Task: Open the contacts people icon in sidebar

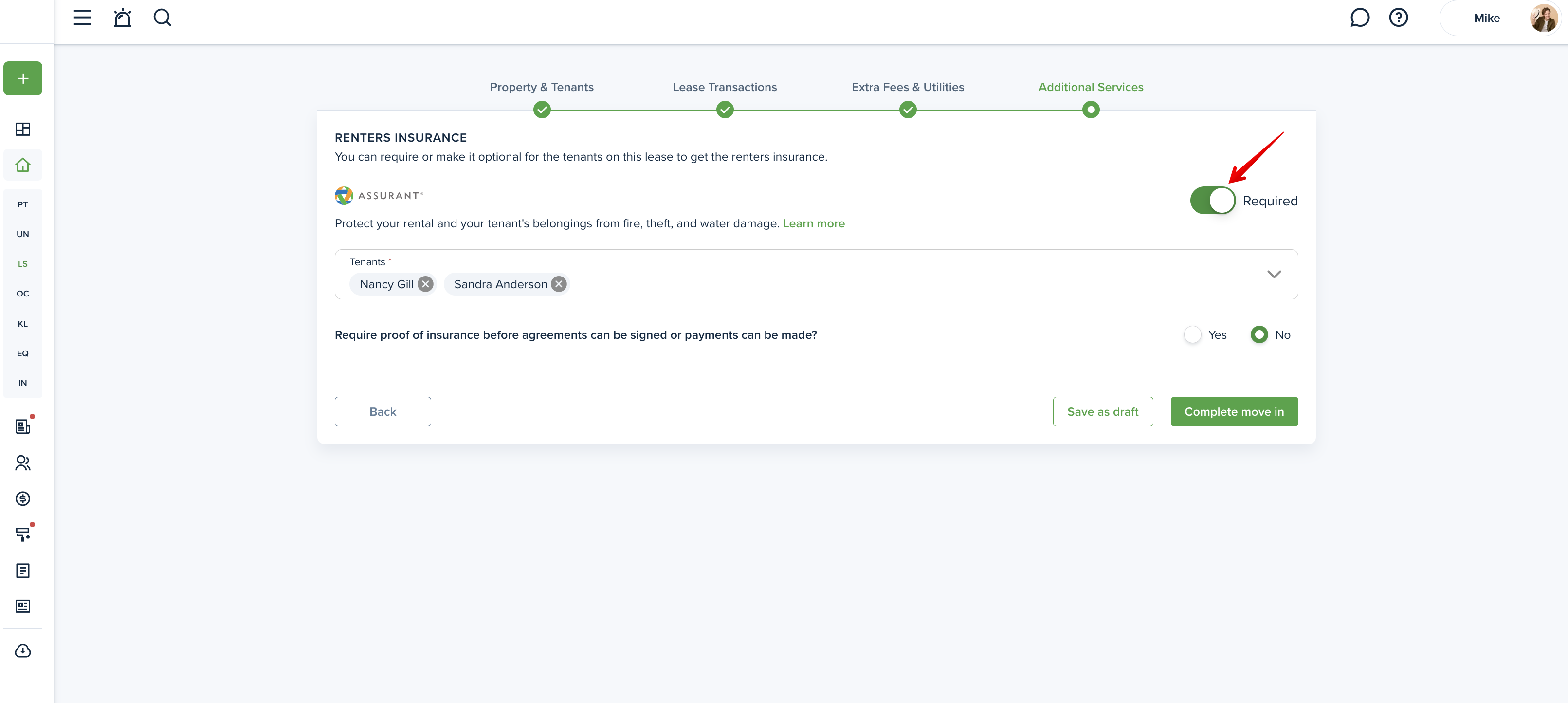Action: (x=22, y=463)
